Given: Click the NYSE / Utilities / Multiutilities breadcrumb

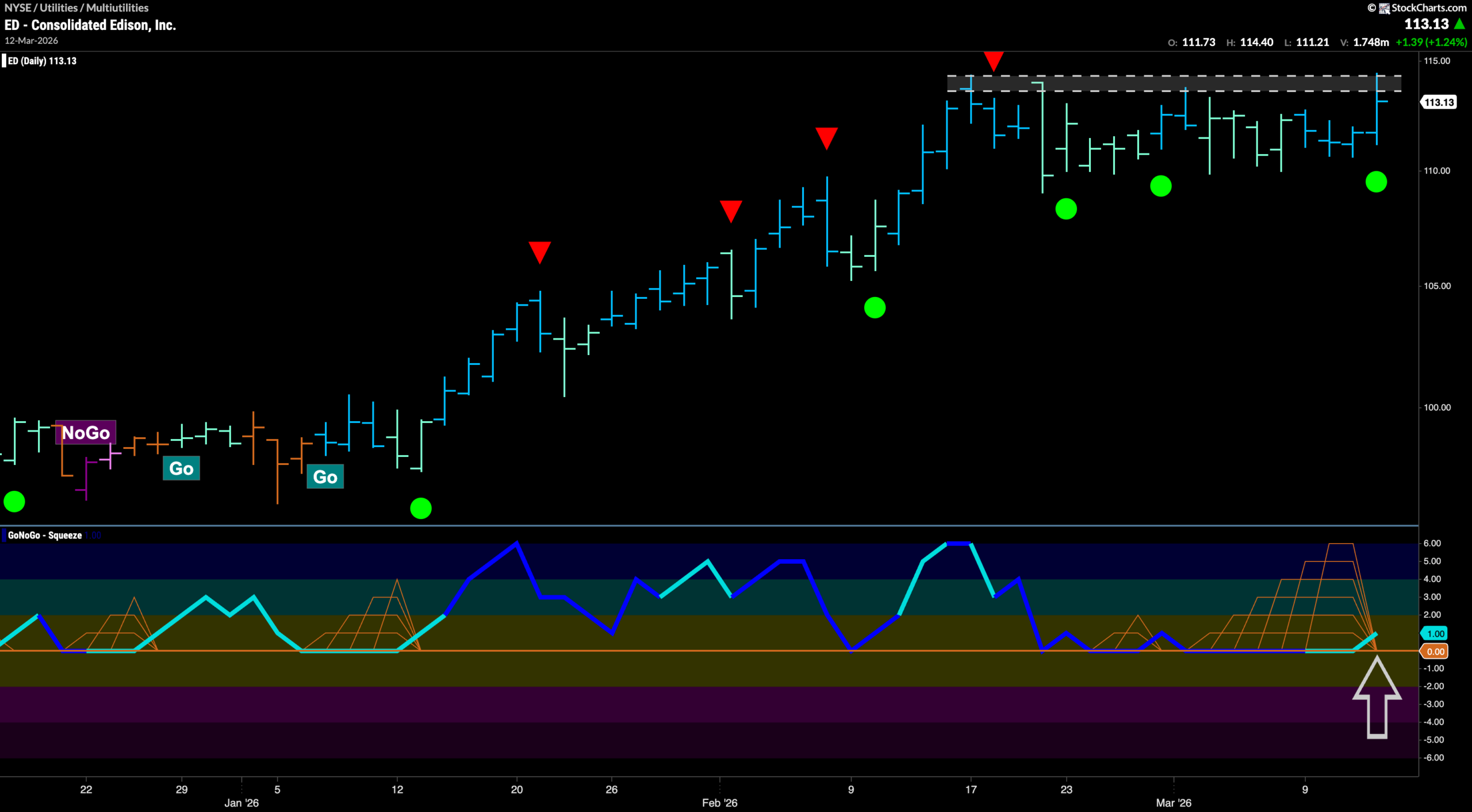Looking at the screenshot, I should (76, 8).
